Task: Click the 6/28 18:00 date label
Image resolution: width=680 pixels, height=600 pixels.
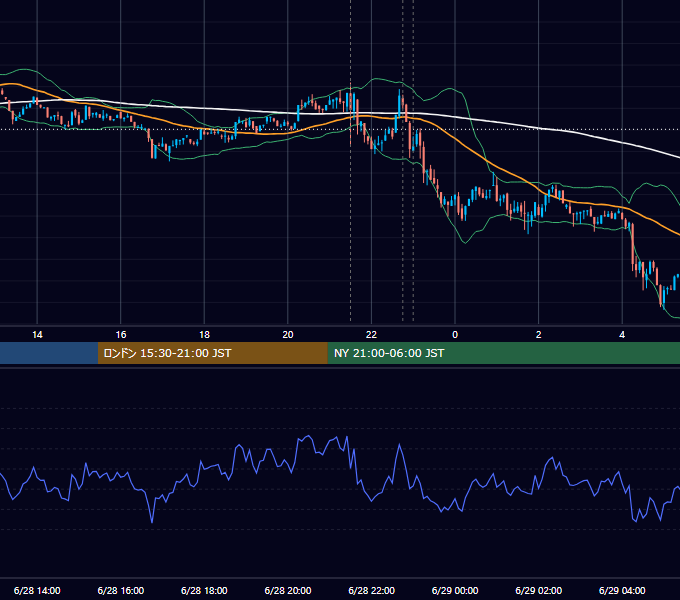Action: [204, 590]
